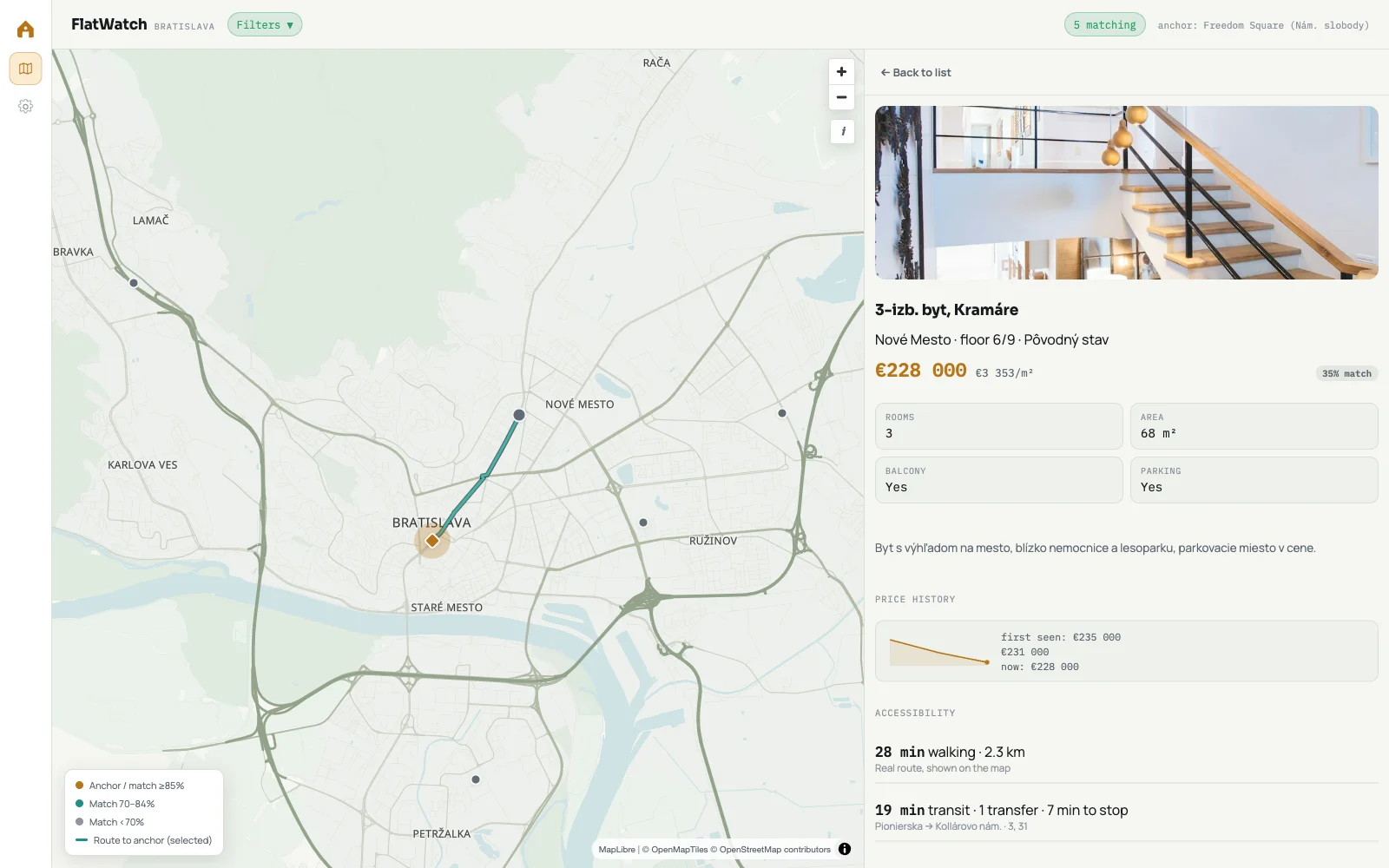Toggle map attribution info icon
Screen dimensions: 1389x868
(x=845, y=849)
